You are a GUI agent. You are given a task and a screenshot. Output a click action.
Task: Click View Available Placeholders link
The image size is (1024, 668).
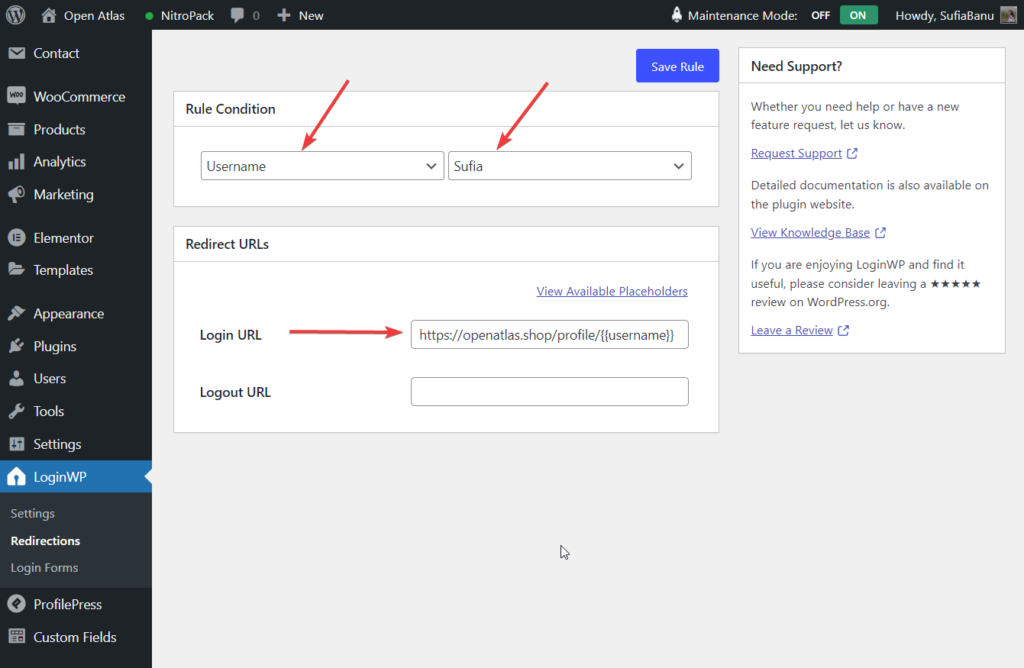(612, 291)
